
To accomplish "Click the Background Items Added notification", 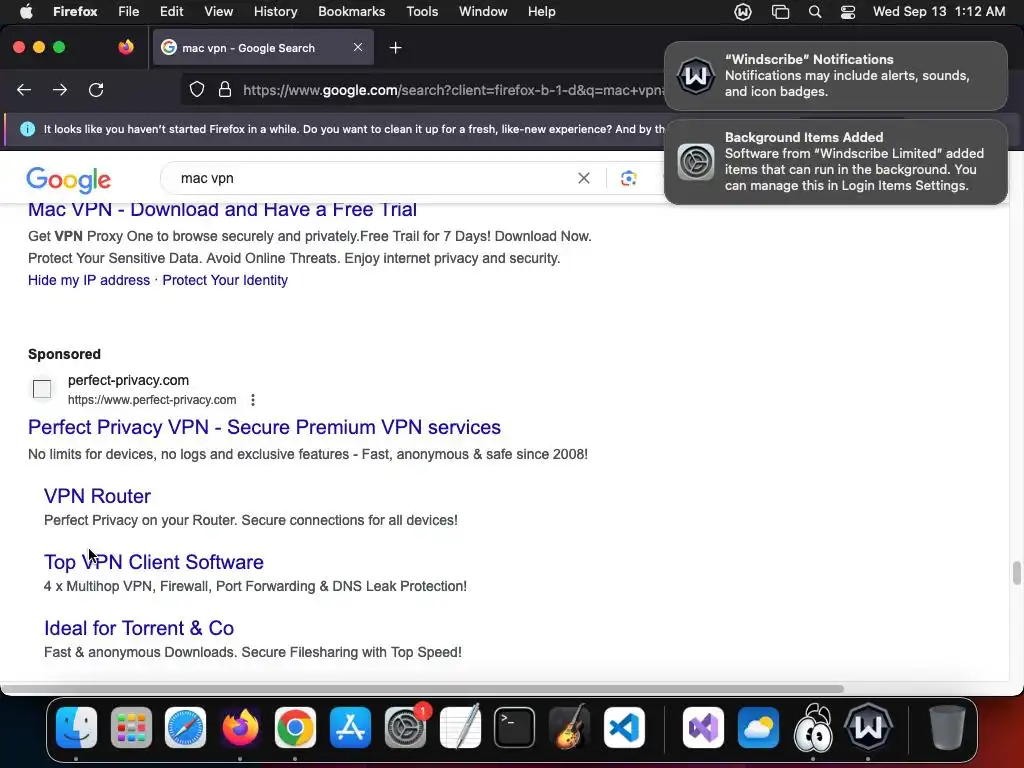I will (x=836, y=162).
